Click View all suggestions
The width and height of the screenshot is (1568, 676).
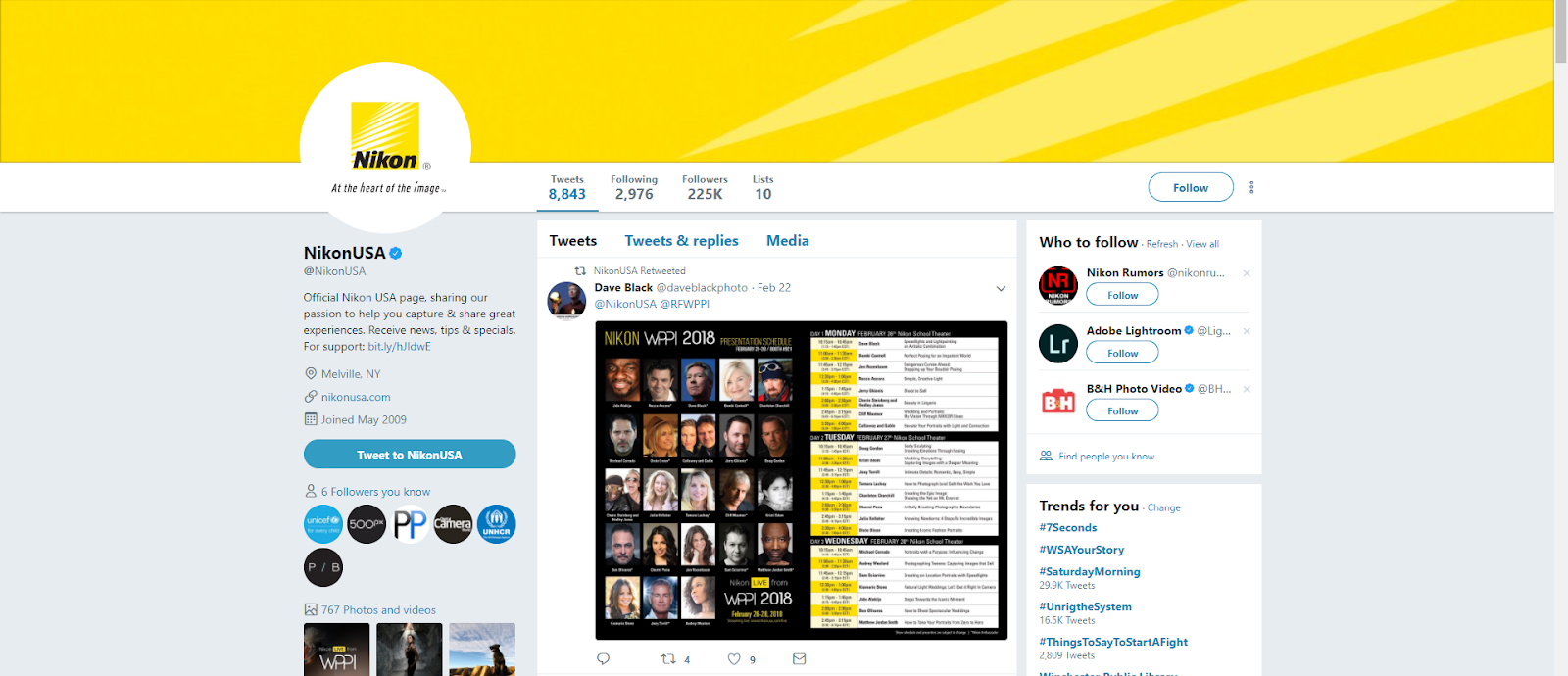coord(1202,244)
